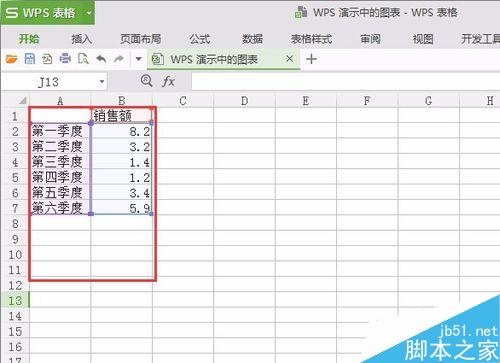Screen dimensions: 500x363
Task: Select column B header
Action: (x=122, y=101)
